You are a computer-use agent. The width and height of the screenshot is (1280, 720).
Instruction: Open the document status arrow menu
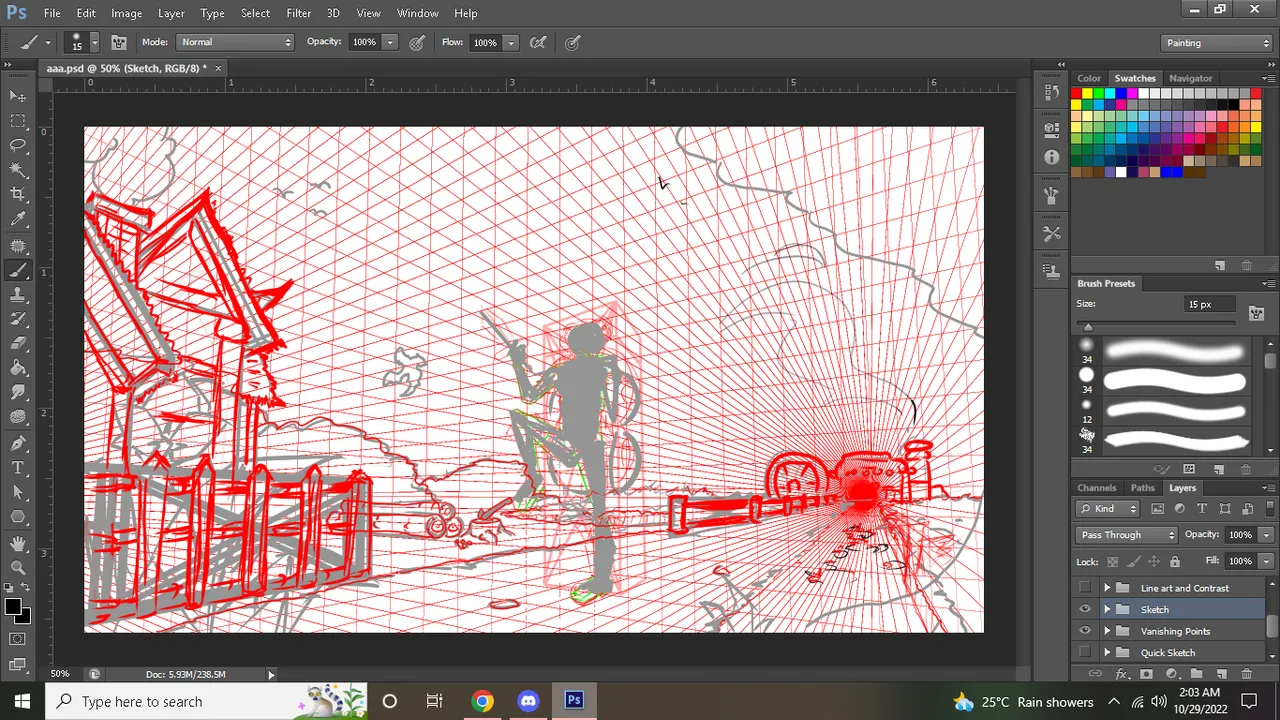[271, 675]
